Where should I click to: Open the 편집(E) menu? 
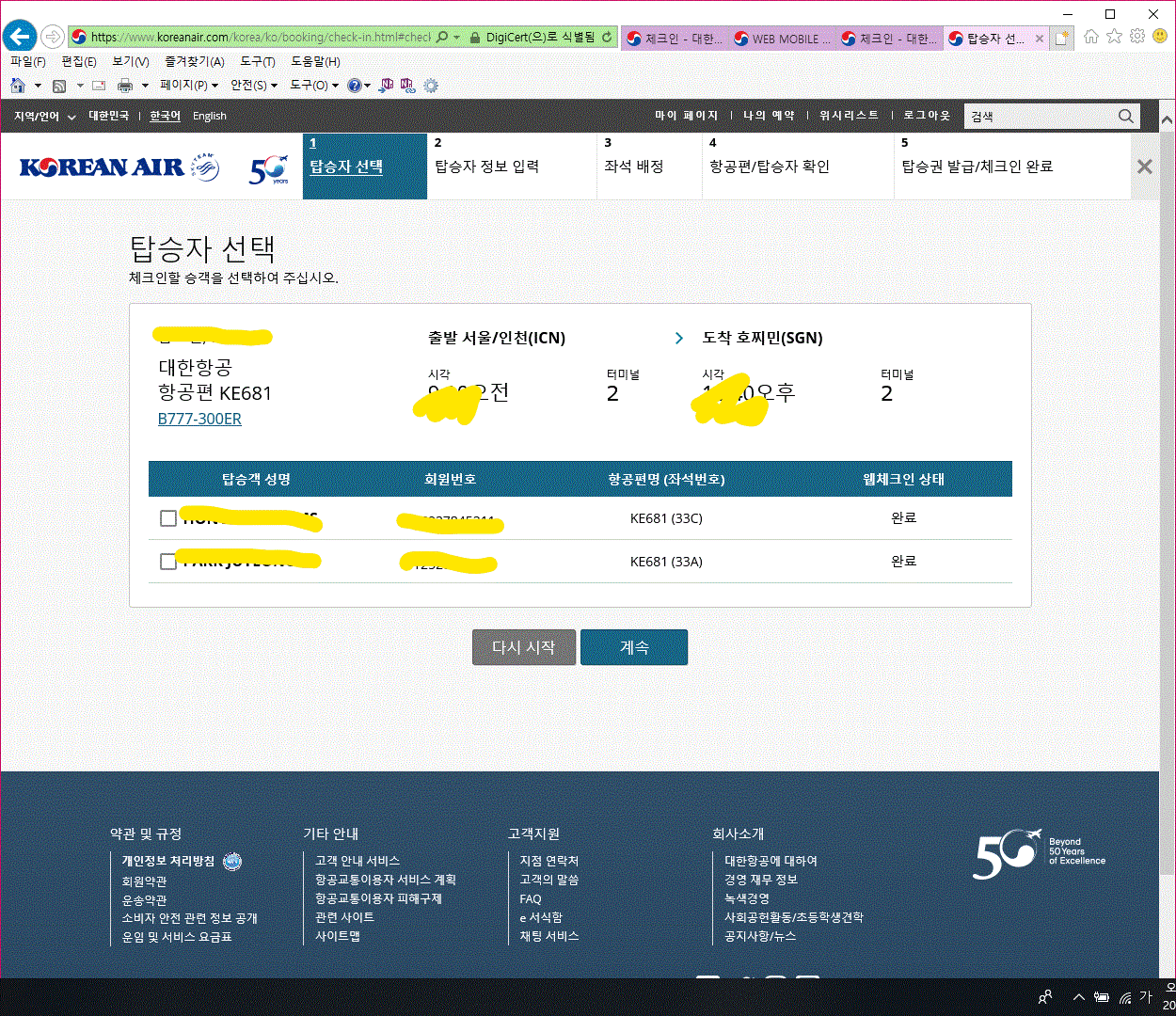[x=79, y=61]
